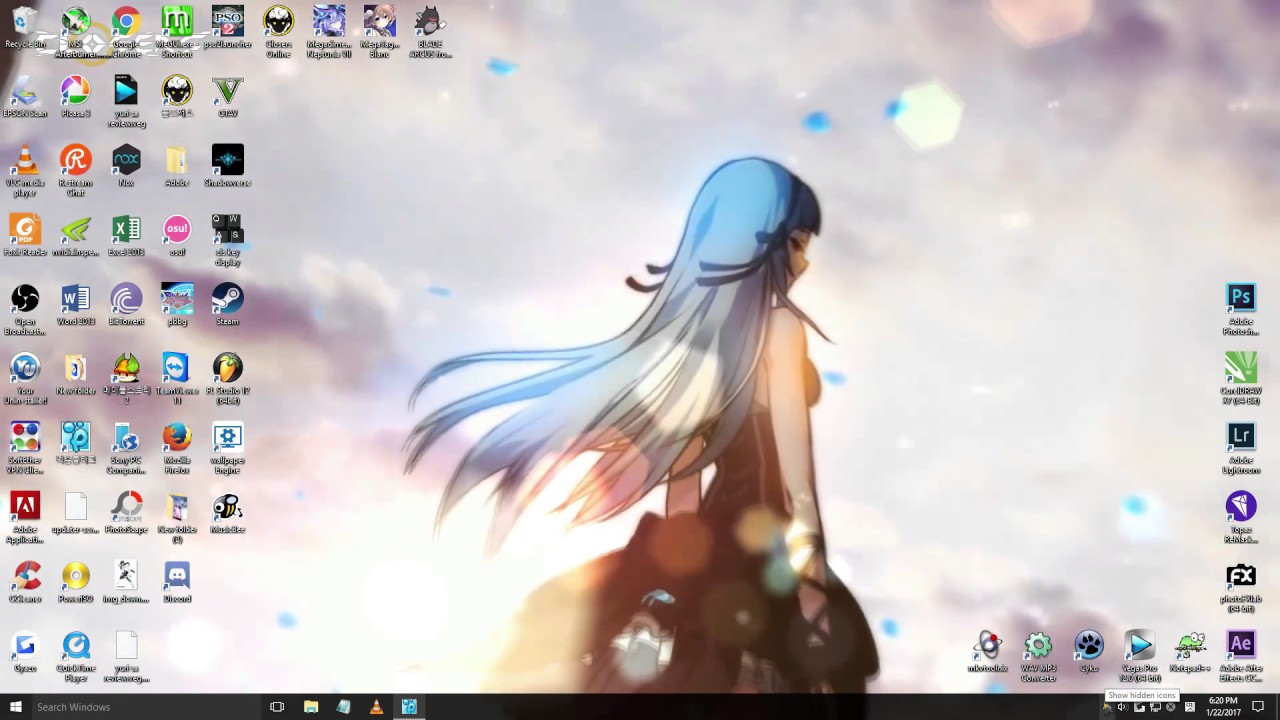
Task: Select the VLC media player desktop icon
Action: (25, 170)
